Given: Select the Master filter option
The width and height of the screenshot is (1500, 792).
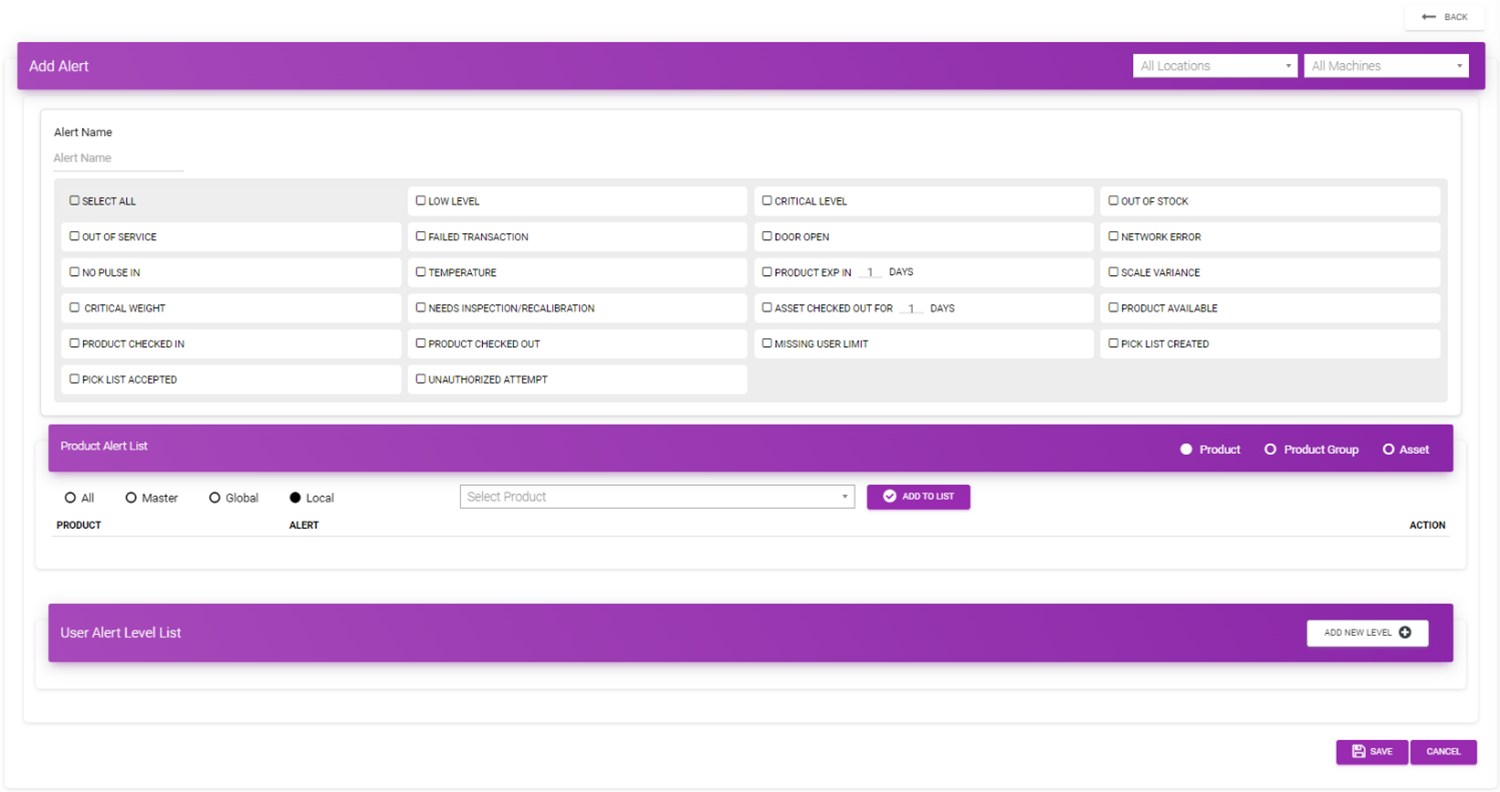Looking at the screenshot, I should [131, 497].
